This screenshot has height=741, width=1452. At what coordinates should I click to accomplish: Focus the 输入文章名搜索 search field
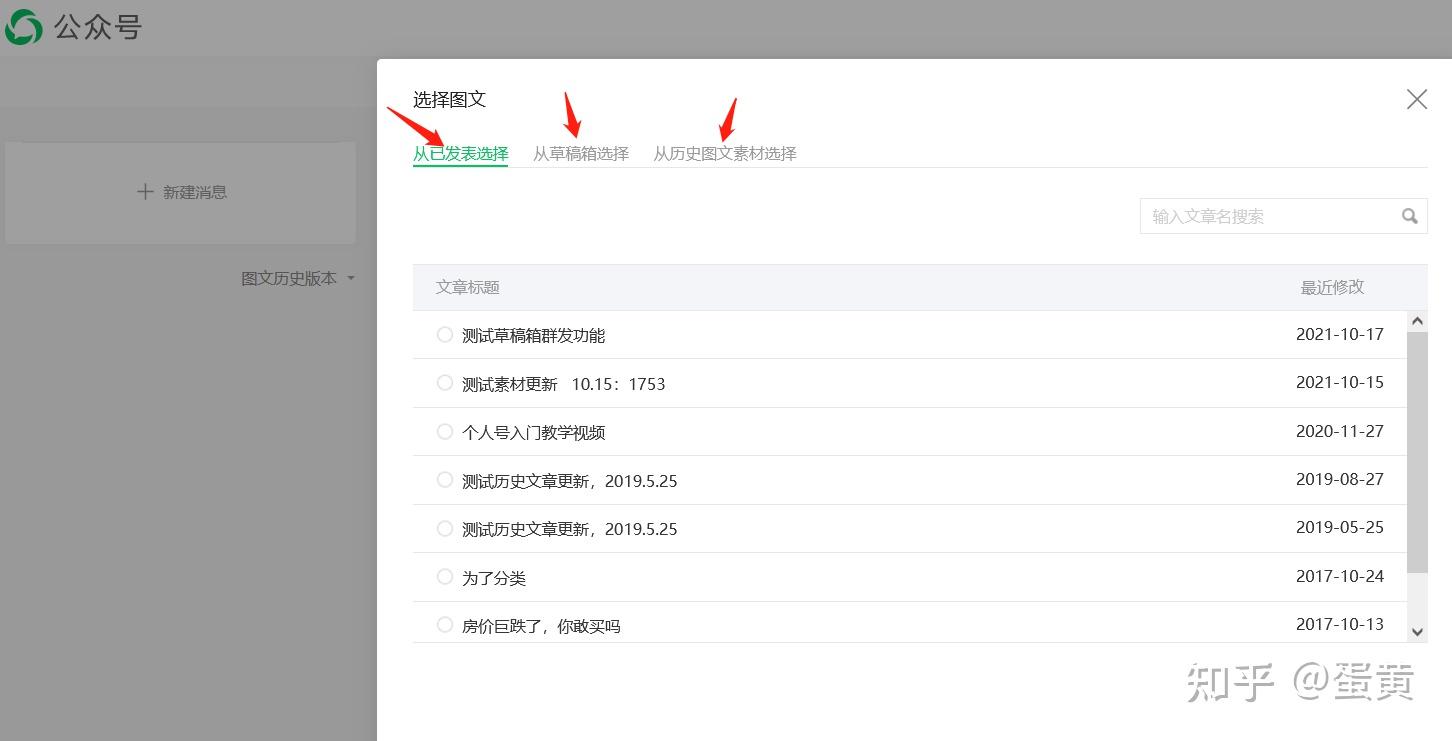(x=1283, y=216)
